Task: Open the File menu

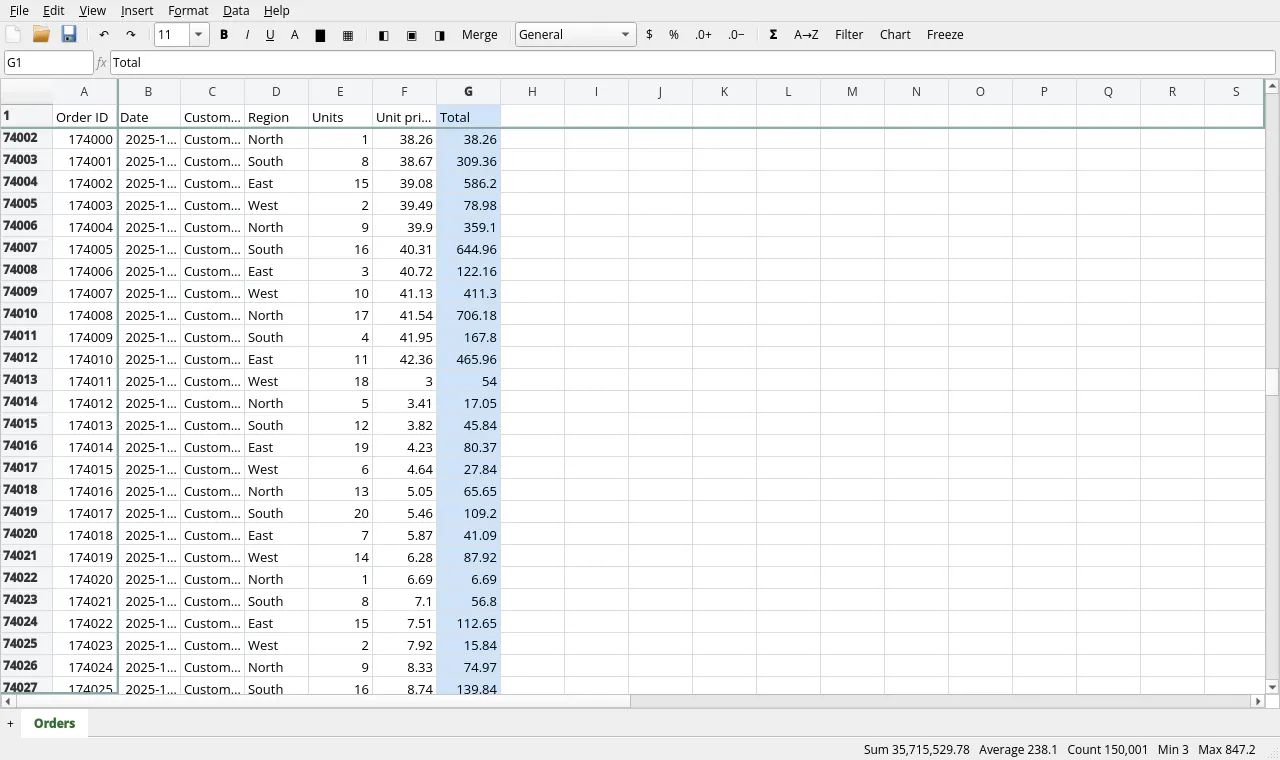Action: (19, 10)
